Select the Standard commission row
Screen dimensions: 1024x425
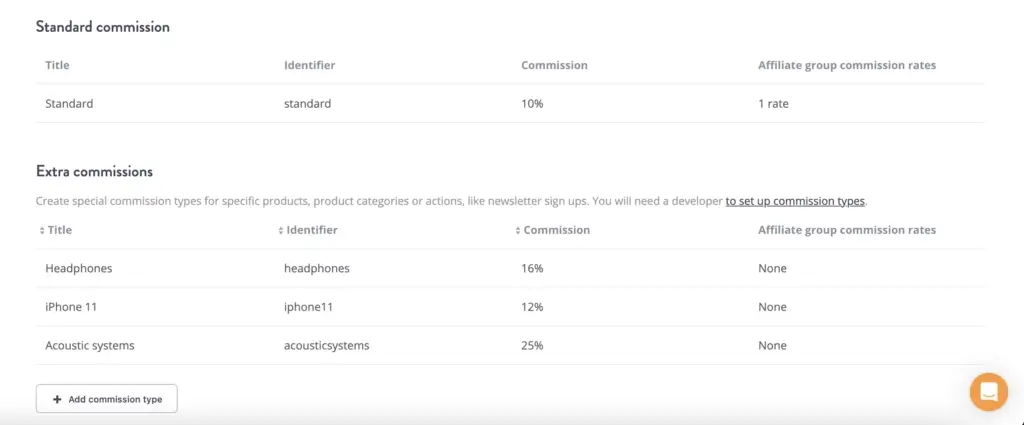click(x=69, y=103)
